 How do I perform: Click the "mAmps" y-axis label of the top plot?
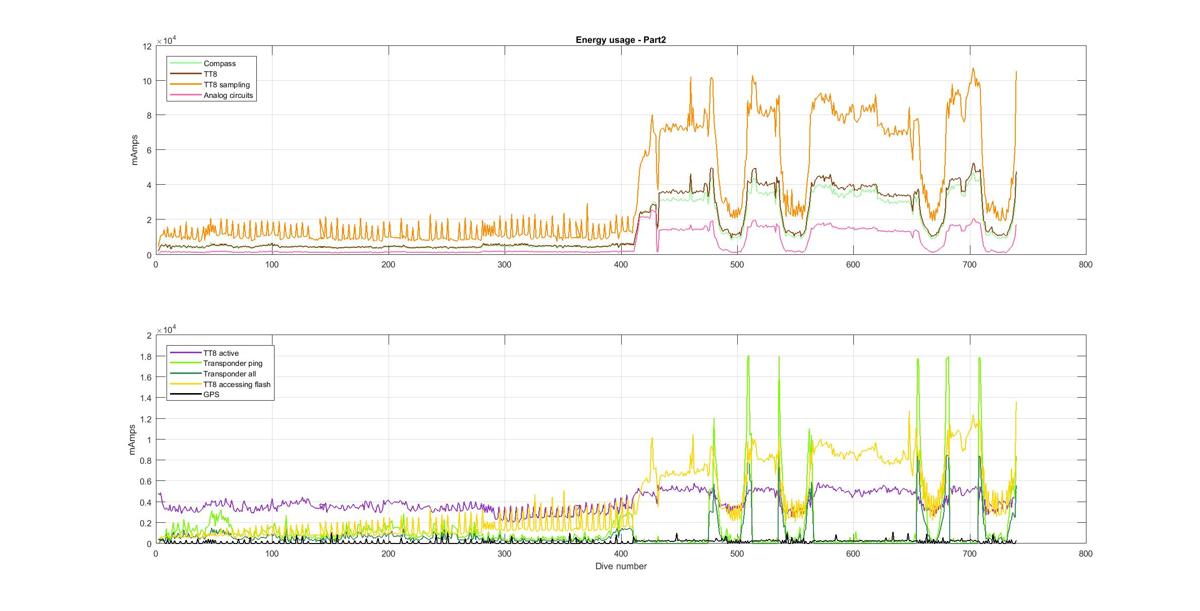135,150
